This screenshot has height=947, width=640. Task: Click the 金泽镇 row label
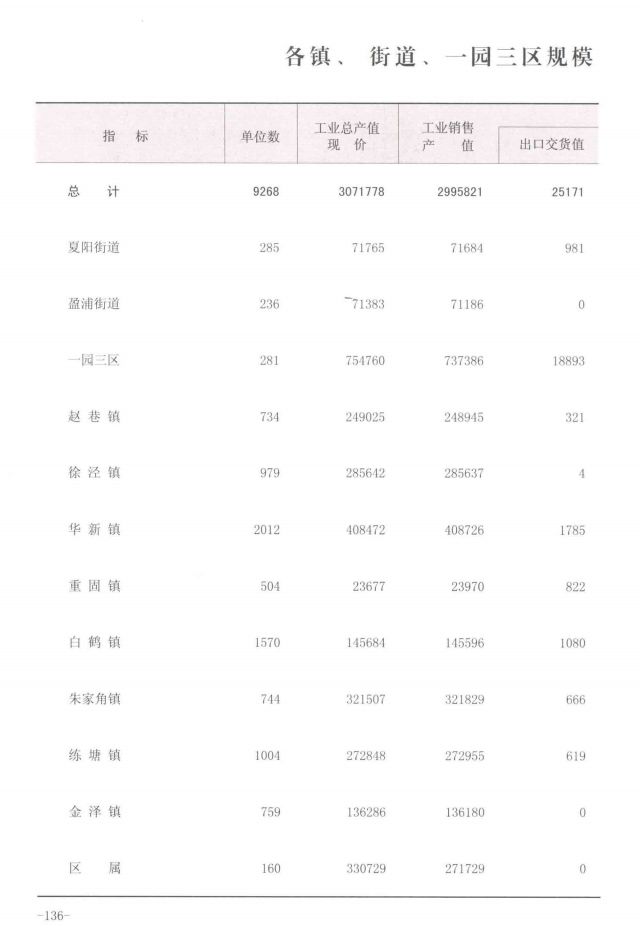pos(93,812)
